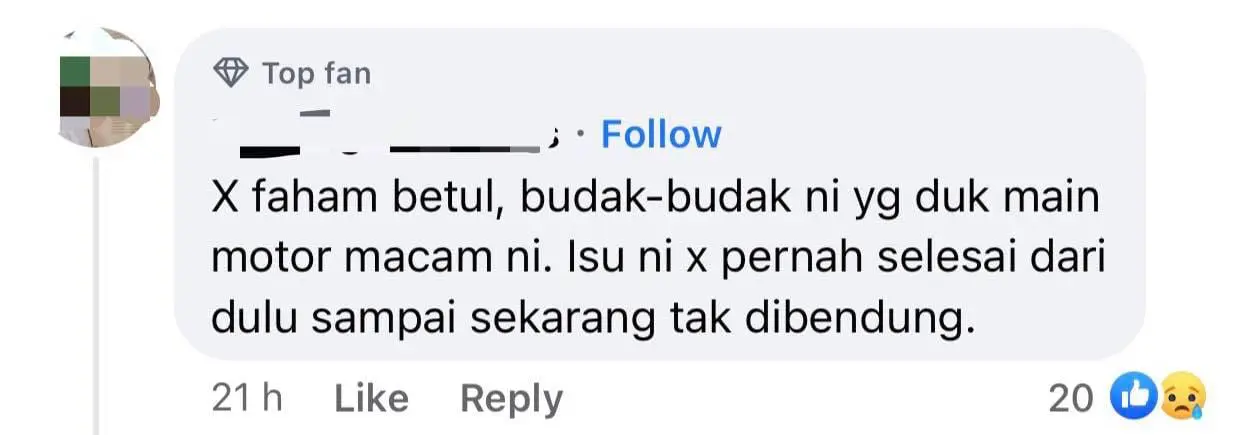Click the blue thumbs-up reaction icon
1242x435 pixels.
click(x=1130, y=399)
